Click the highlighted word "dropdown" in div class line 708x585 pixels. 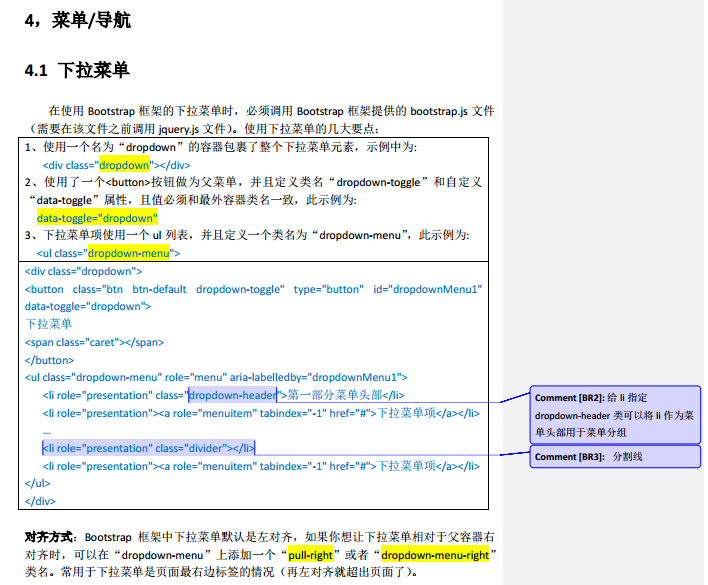pyautogui.click(x=124, y=165)
